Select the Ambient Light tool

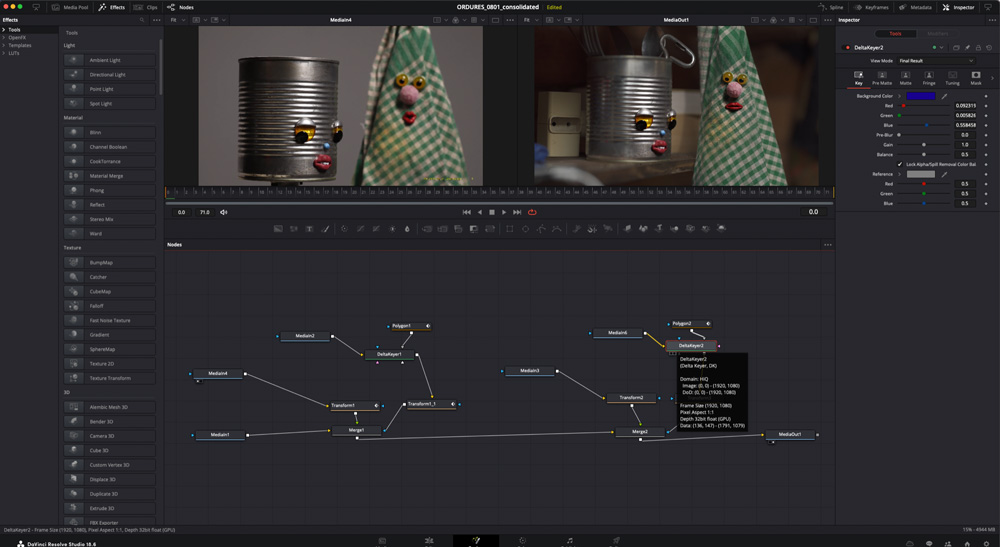[106, 60]
